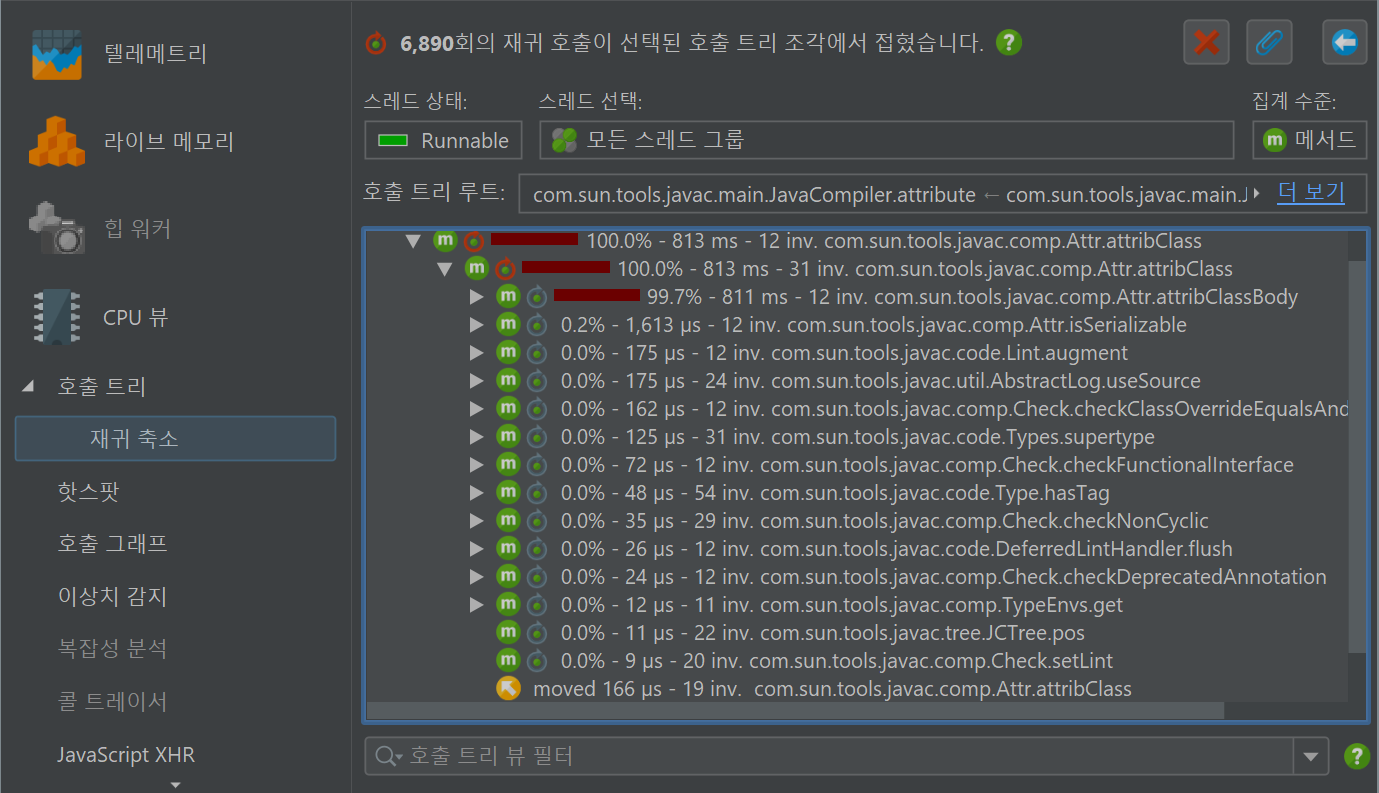
Task: Click the small arrow before 더 보기
Action: click(1257, 192)
